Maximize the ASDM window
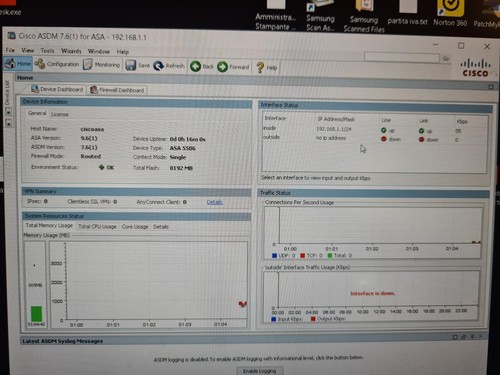 [461, 46]
